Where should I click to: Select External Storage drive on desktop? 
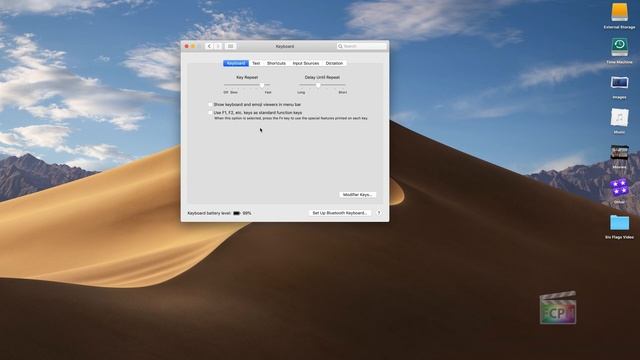click(619, 12)
